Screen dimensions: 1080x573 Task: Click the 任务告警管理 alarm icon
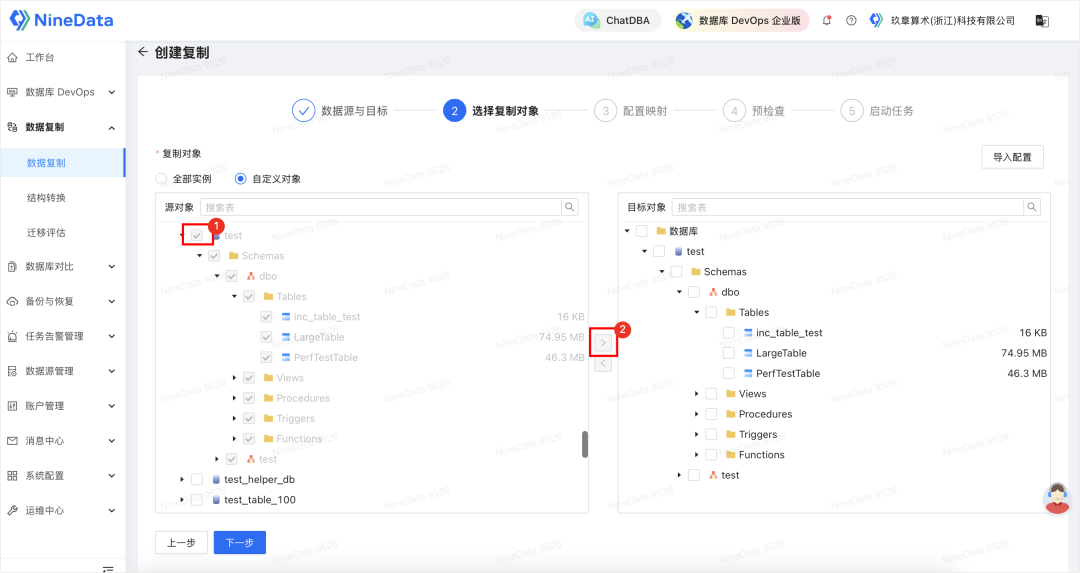[x=12, y=336]
